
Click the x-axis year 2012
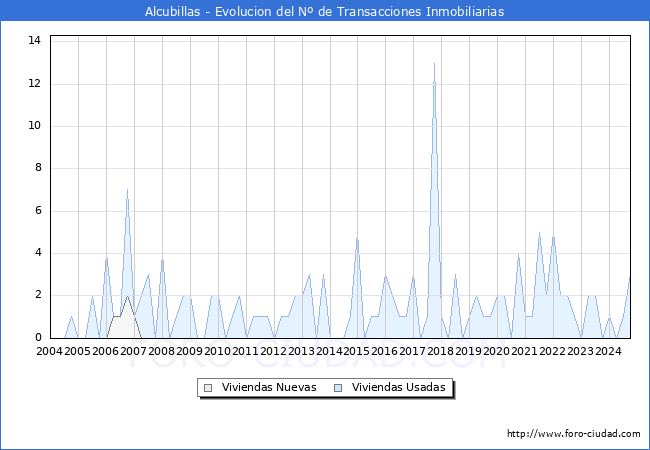point(273,351)
